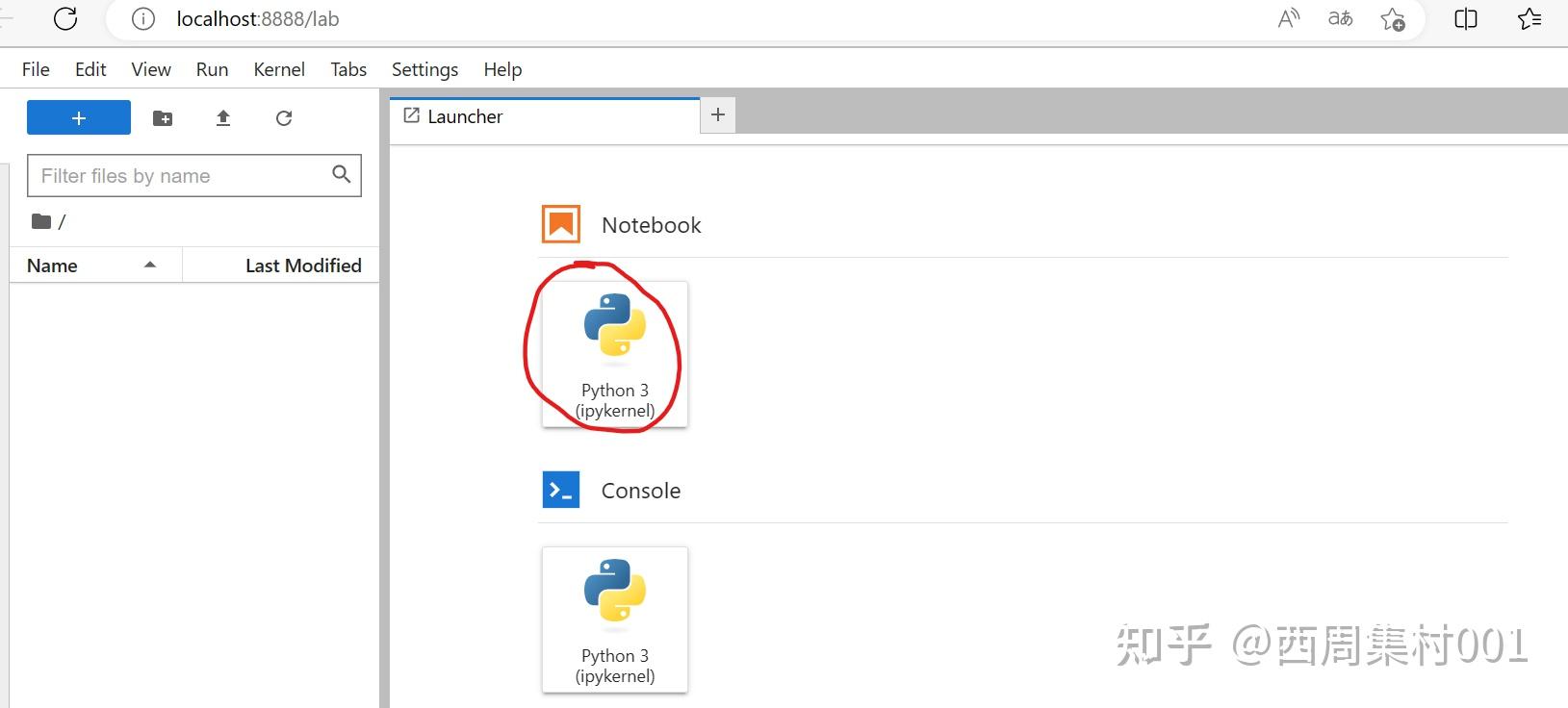Click the Filter files by name field

click(x=194, y=175)
